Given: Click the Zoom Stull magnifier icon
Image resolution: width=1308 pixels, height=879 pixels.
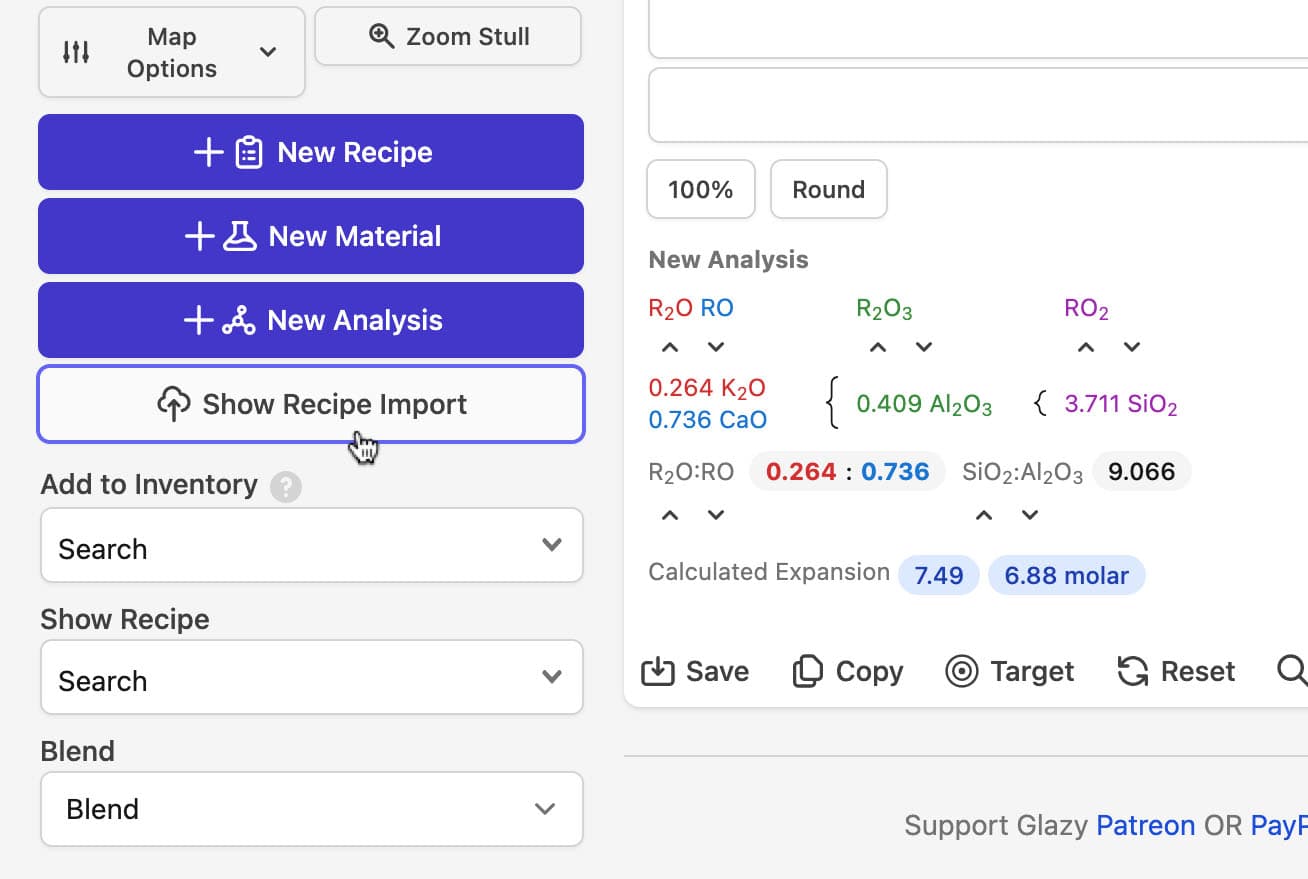Looking at the screenshot, I should pyautogui.click(x=381, y=36).
